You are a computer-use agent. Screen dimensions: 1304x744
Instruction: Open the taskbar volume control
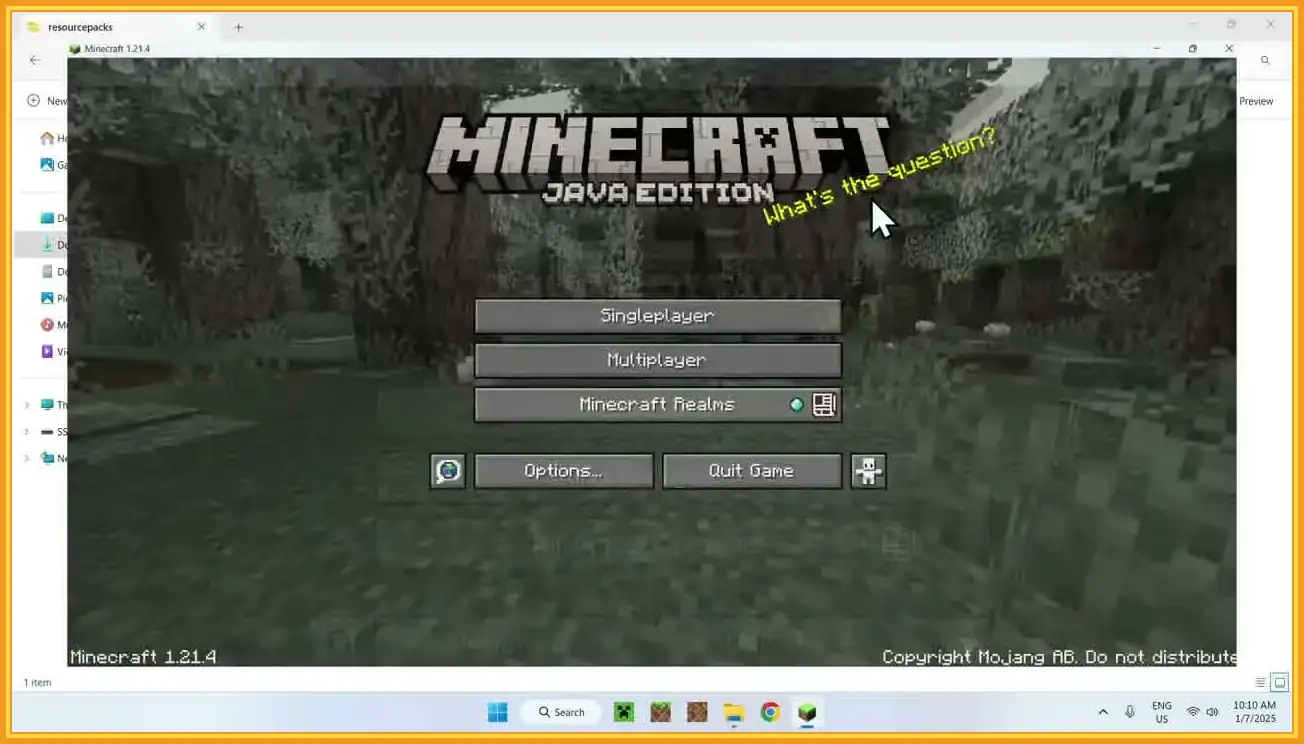pos(1212,712)
